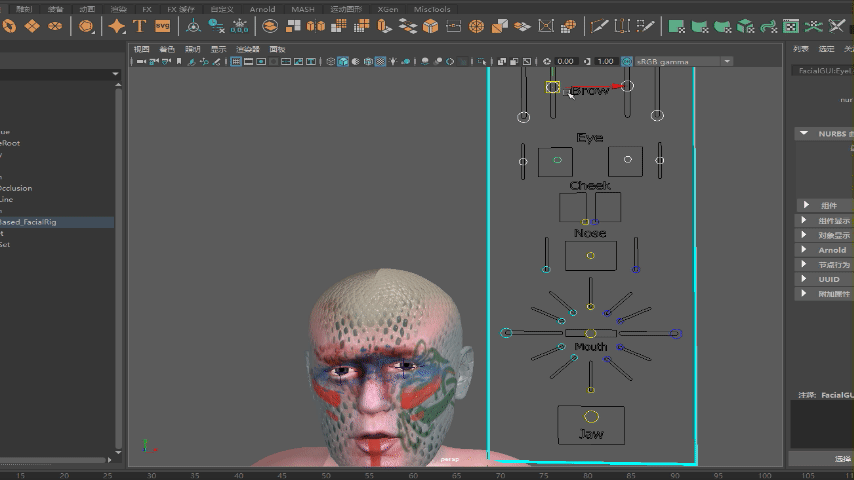The image size is (854, 480).
Task: Expand the 节点行为 section
Action: 804,264
